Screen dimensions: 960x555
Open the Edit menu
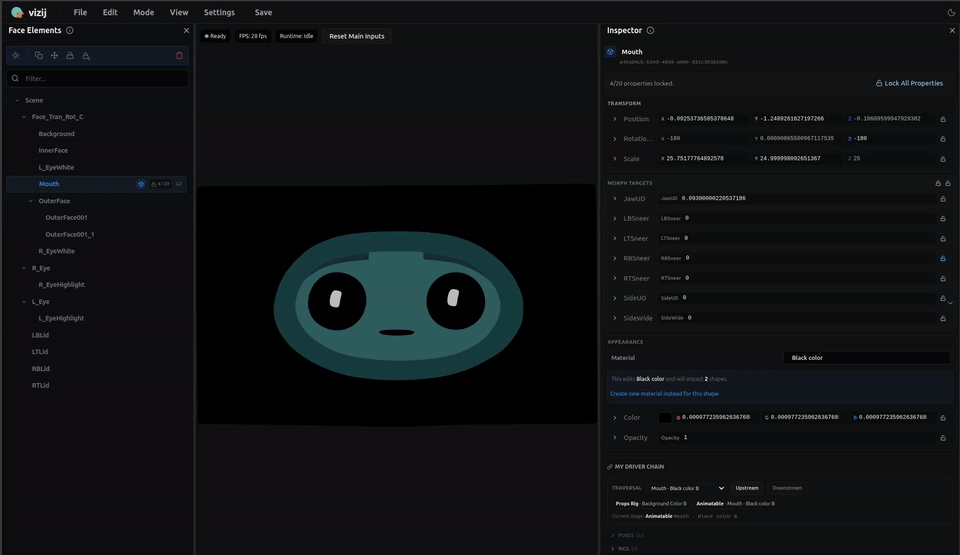(x=110, y=12)
